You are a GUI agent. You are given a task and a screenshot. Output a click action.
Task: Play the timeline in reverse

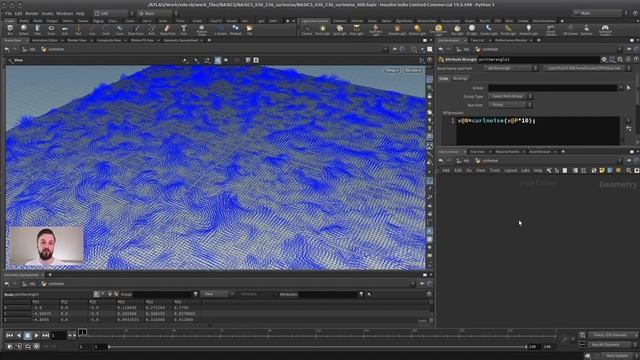coord(18,336)
